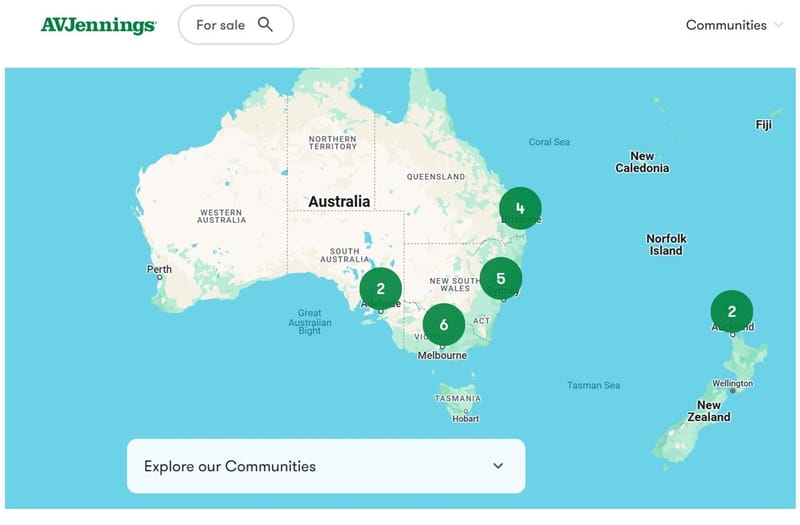Click the Western Australia state label
Screen dimensions: 800x525
221,216
